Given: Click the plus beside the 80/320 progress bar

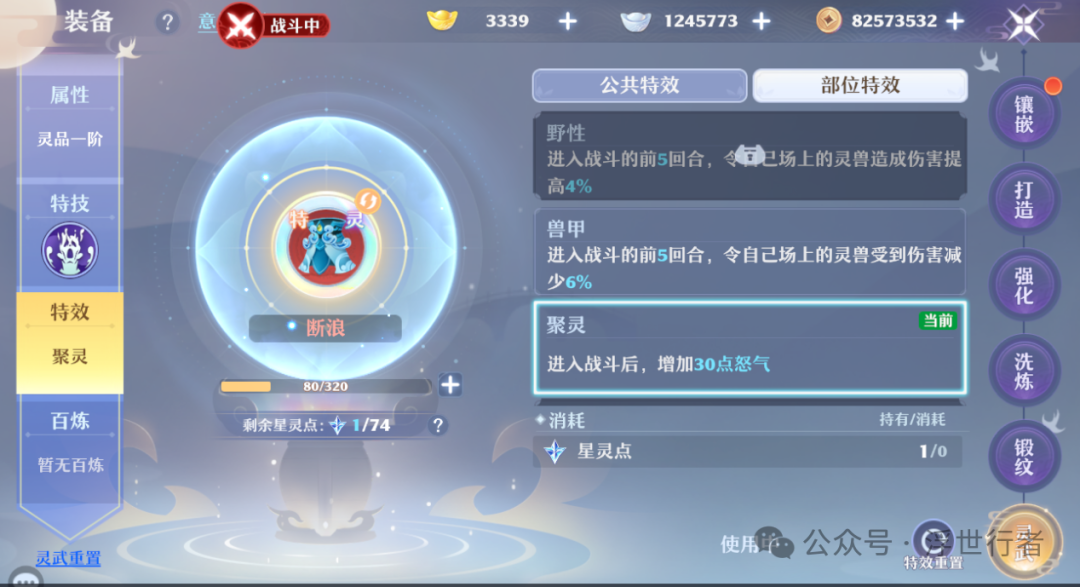Looking at the screenshot, I should (450, 385).
